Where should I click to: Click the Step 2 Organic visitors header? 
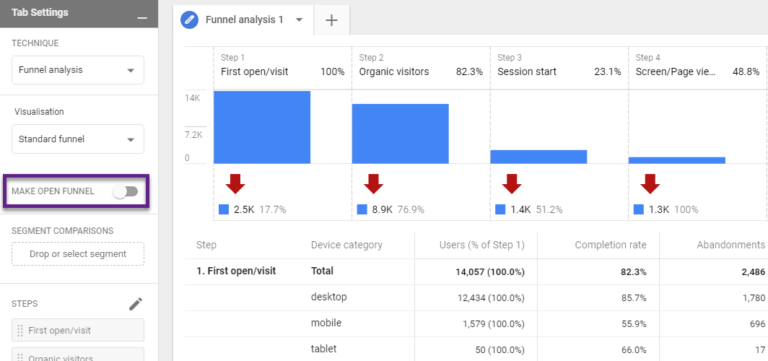pos(421,65)
